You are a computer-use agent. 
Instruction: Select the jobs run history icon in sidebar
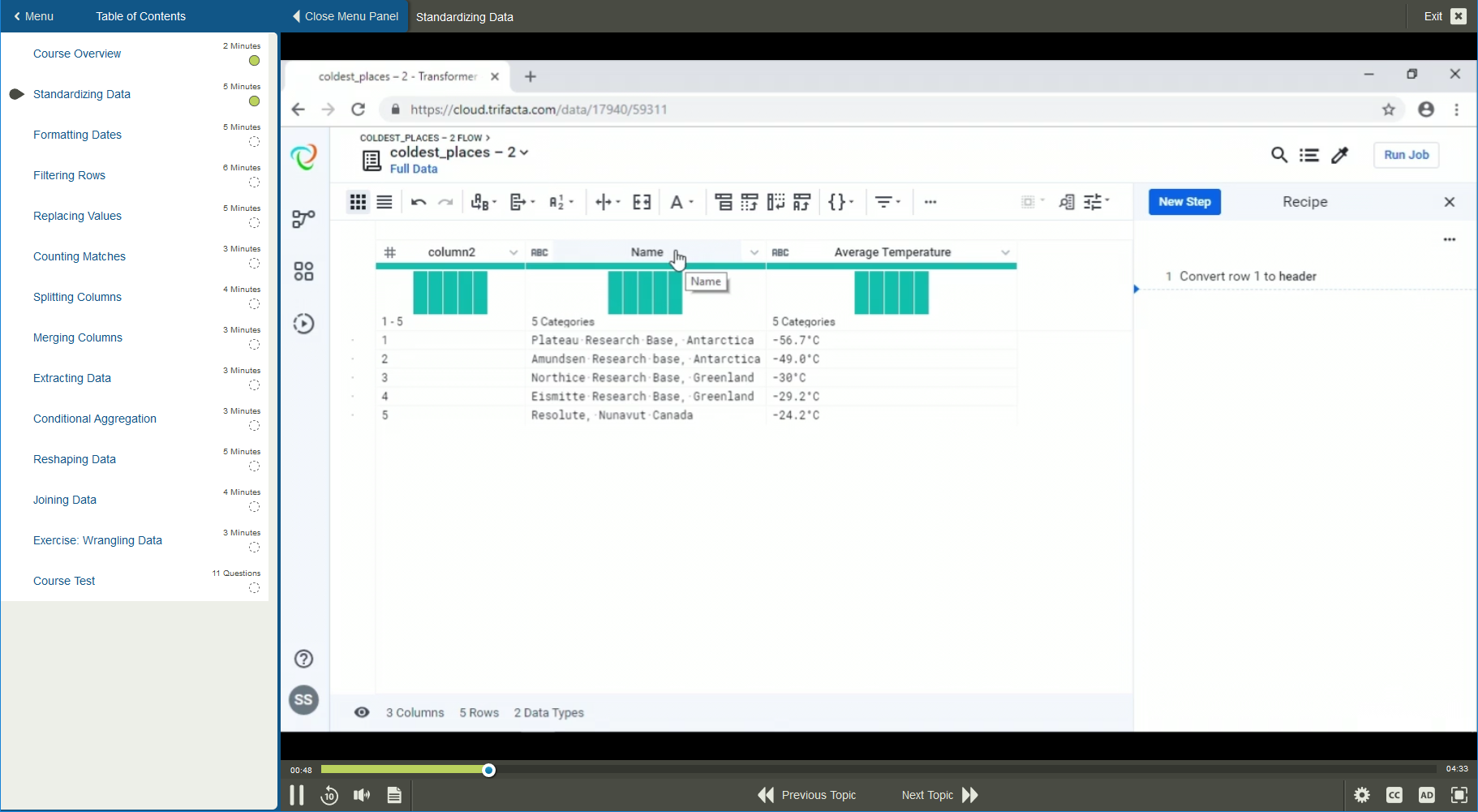coord(304,323)
